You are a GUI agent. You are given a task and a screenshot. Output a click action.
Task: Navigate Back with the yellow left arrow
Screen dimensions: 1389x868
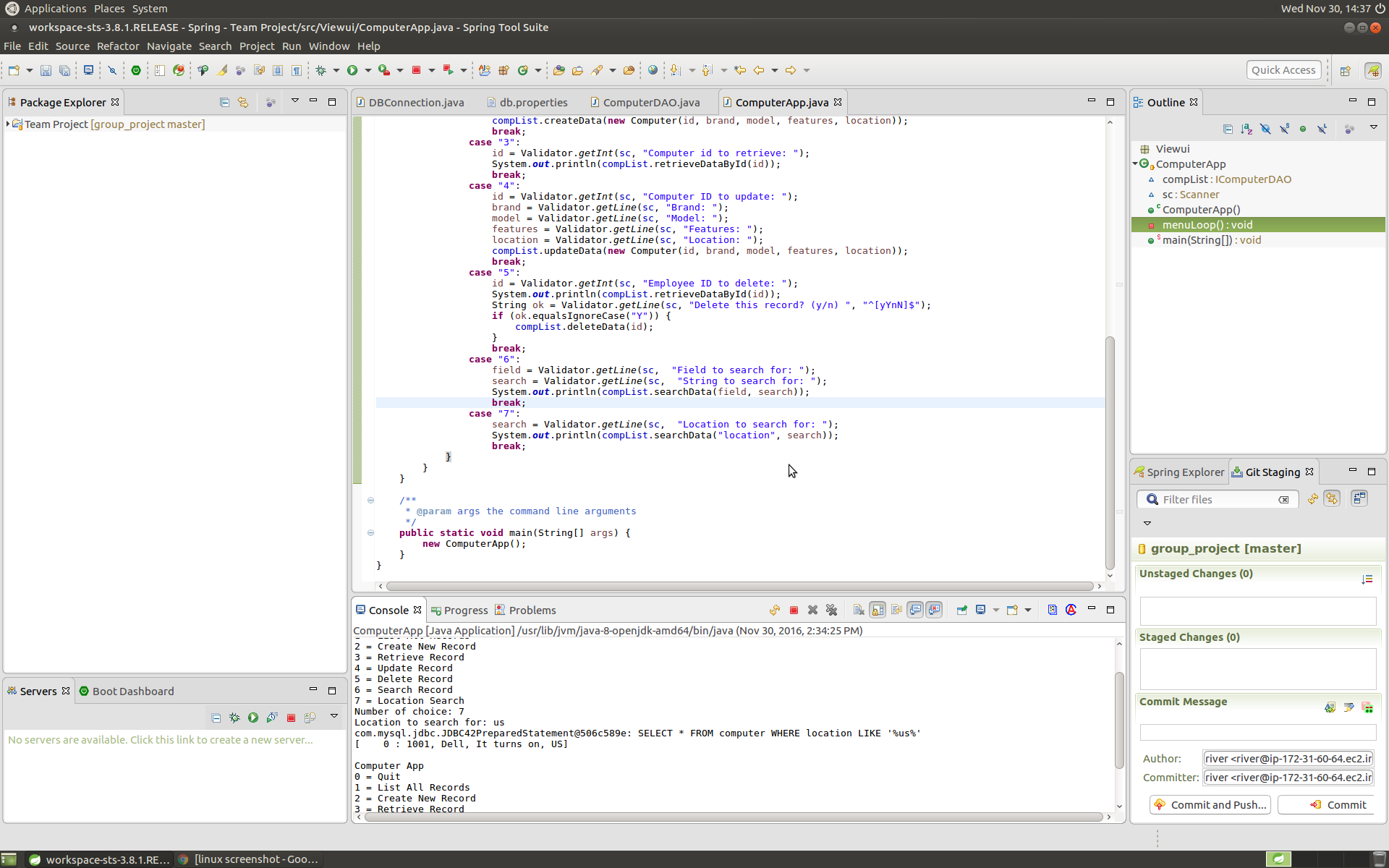coord(758,70)
